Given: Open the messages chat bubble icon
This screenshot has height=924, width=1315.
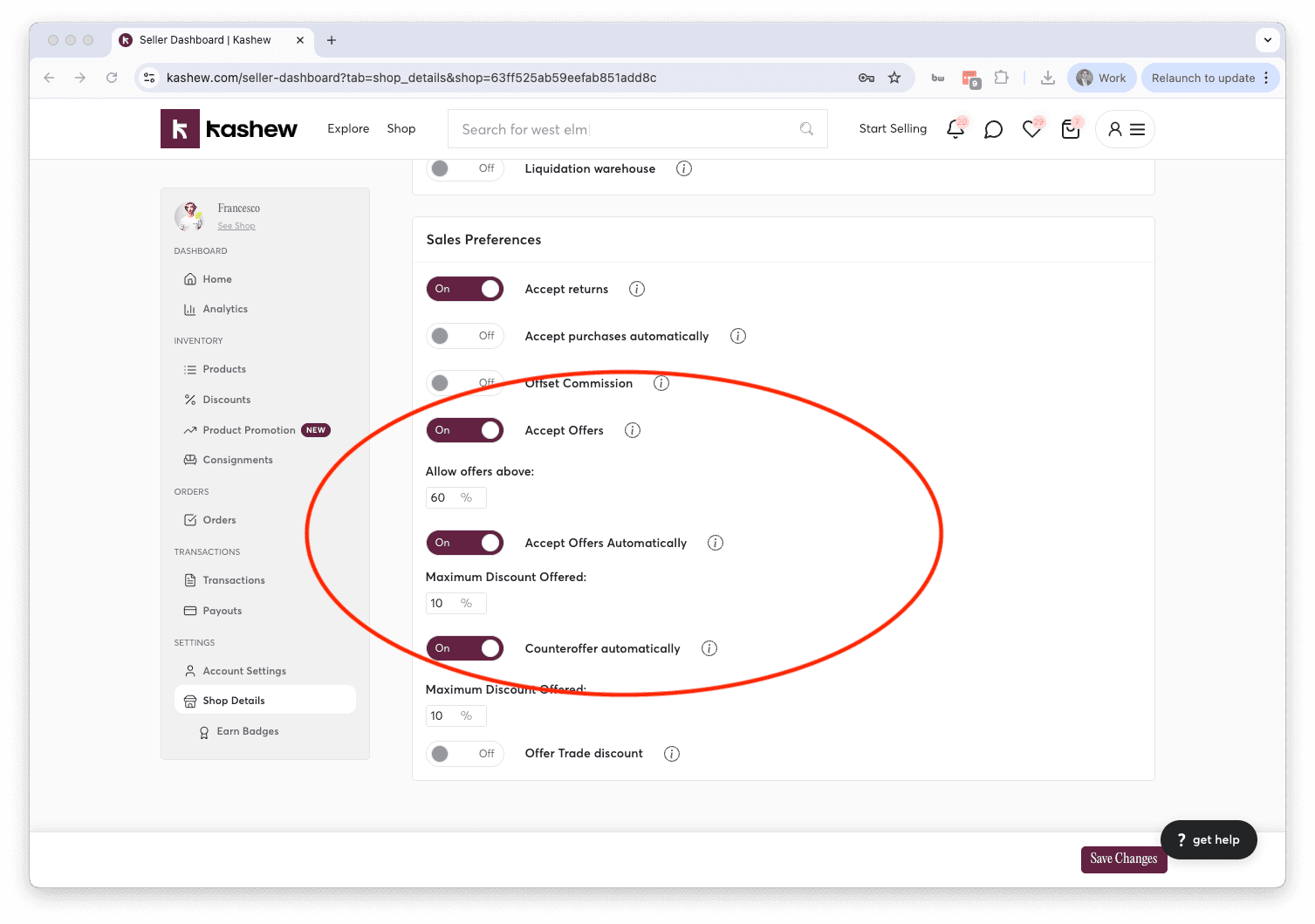Looking at the screenshot, I should point(993,130).
